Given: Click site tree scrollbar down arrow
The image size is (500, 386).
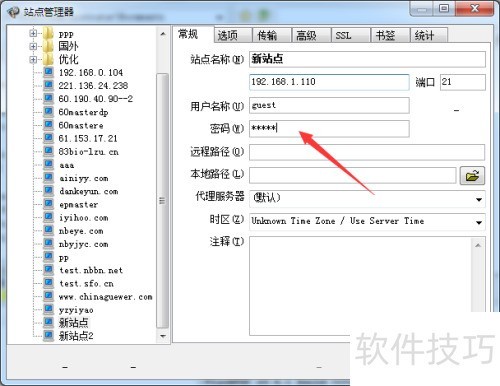Looking at the screenshot, I should (x=163, y=336).
